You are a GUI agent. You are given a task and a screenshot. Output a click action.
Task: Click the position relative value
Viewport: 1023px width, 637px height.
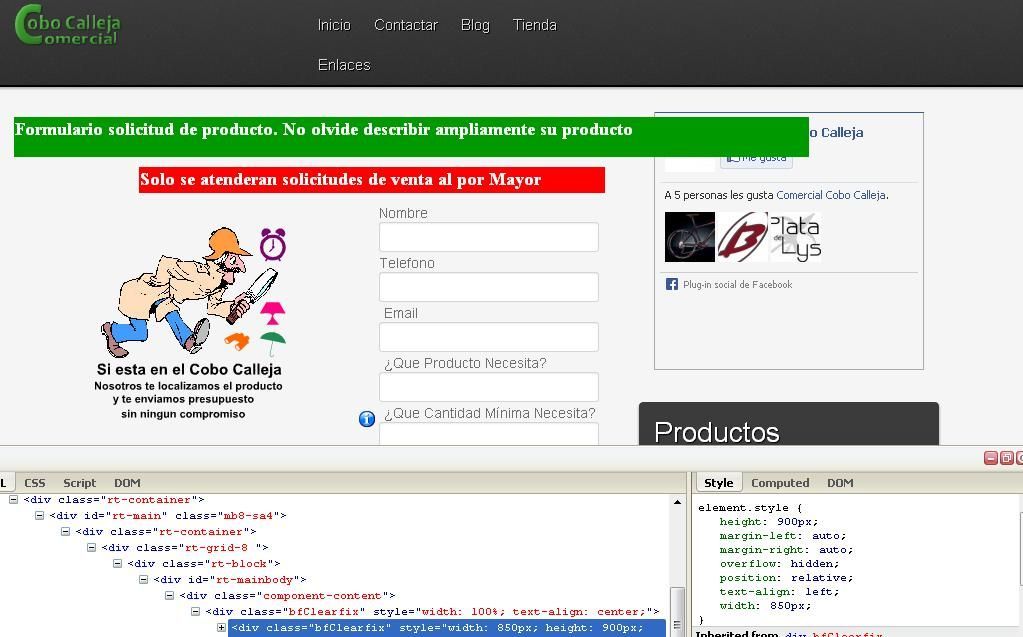coord(821,578)
